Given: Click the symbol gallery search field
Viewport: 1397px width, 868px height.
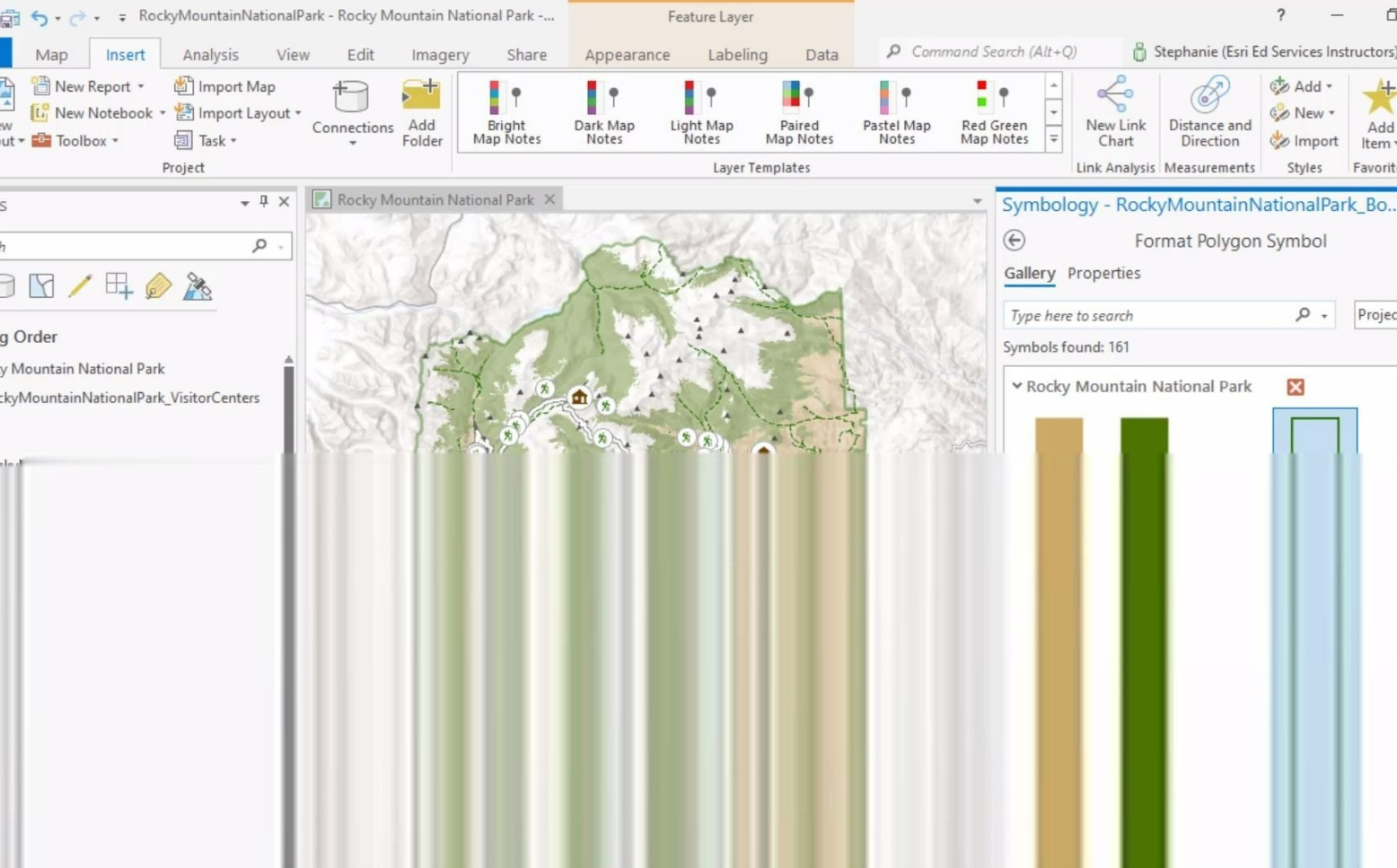Looking at the screenshot, I should pyautogui.click(x=1151, y=315).
